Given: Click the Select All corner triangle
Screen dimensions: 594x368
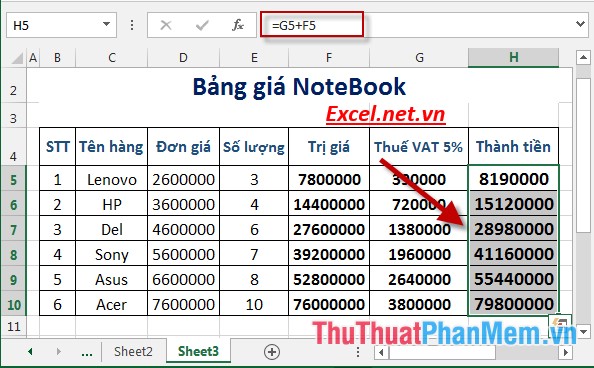Looking at the screenshot, I should click(17, 58).
